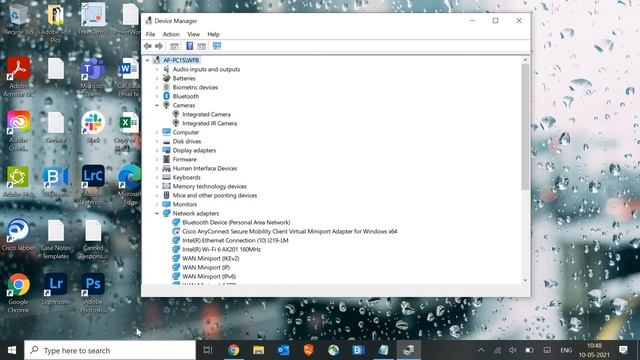
Task: Expand the Biometric devices category arrow
Action: [157, 87]
